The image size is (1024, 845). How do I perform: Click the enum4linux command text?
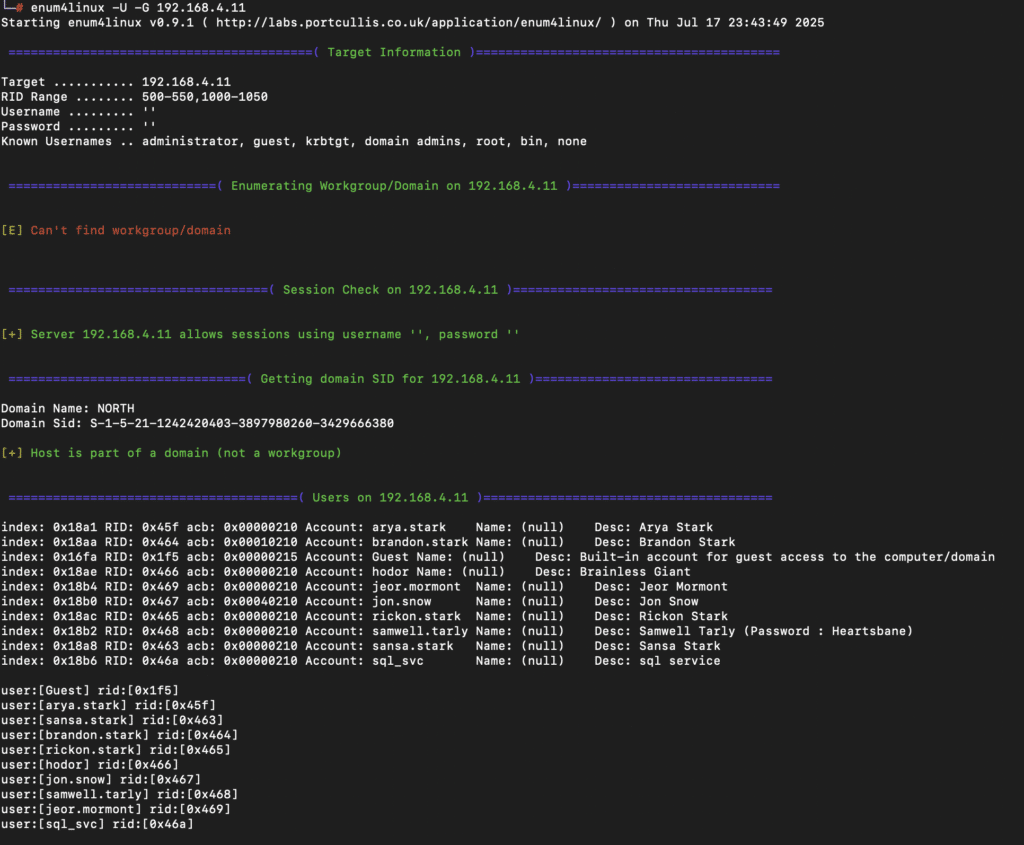(x=138, y=8)
